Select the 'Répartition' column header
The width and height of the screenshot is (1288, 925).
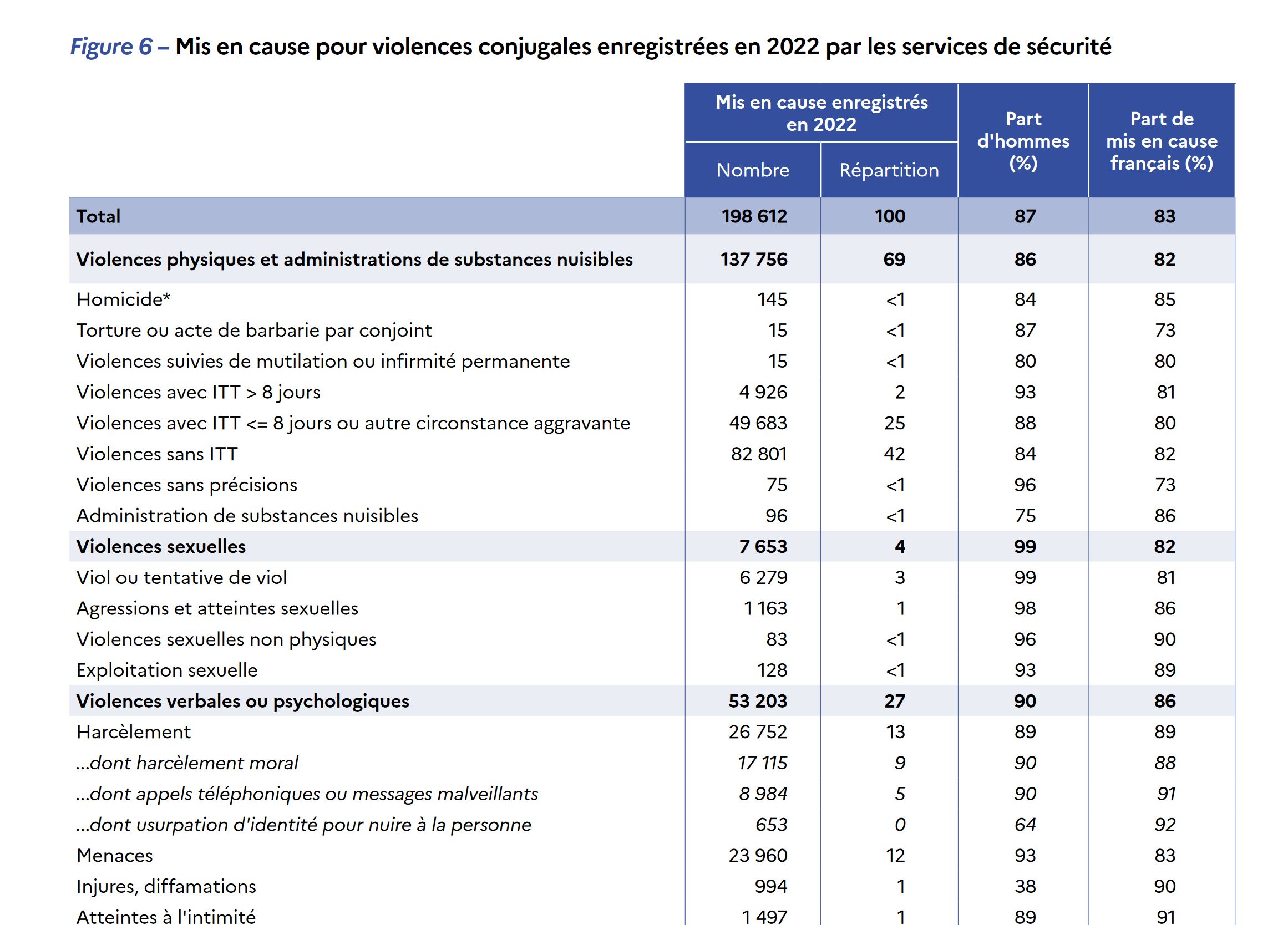(x=889, y=170)
